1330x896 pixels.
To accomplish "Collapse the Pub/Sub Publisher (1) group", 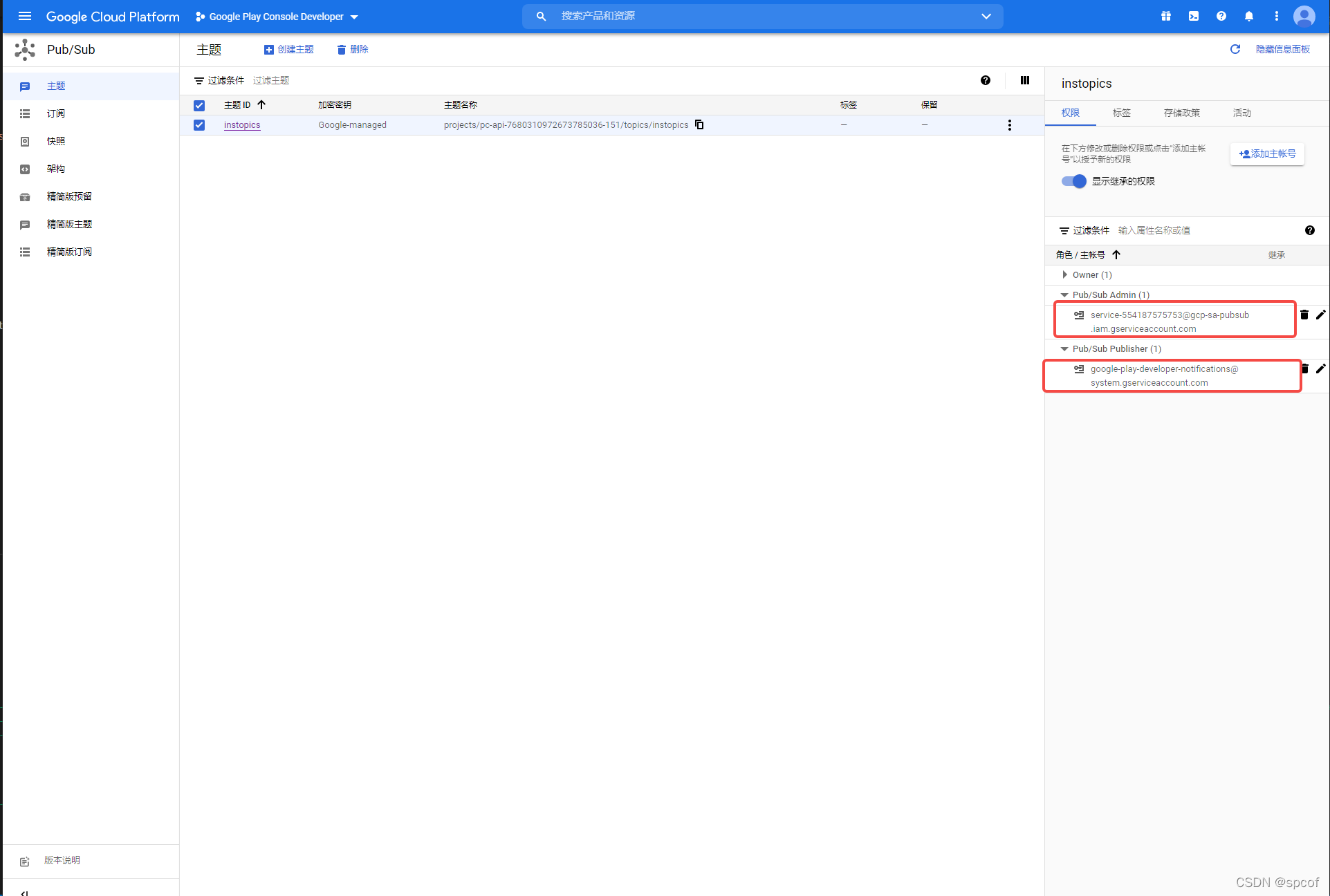I will click(1064, 349).
